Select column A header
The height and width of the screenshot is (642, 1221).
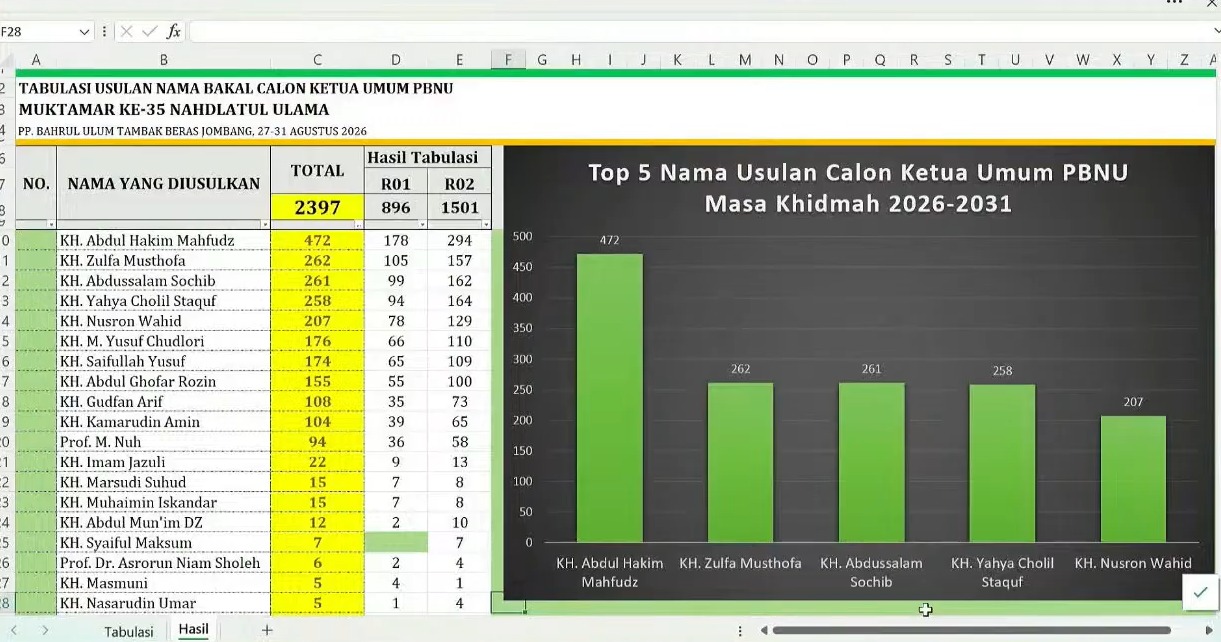(36, 60)
